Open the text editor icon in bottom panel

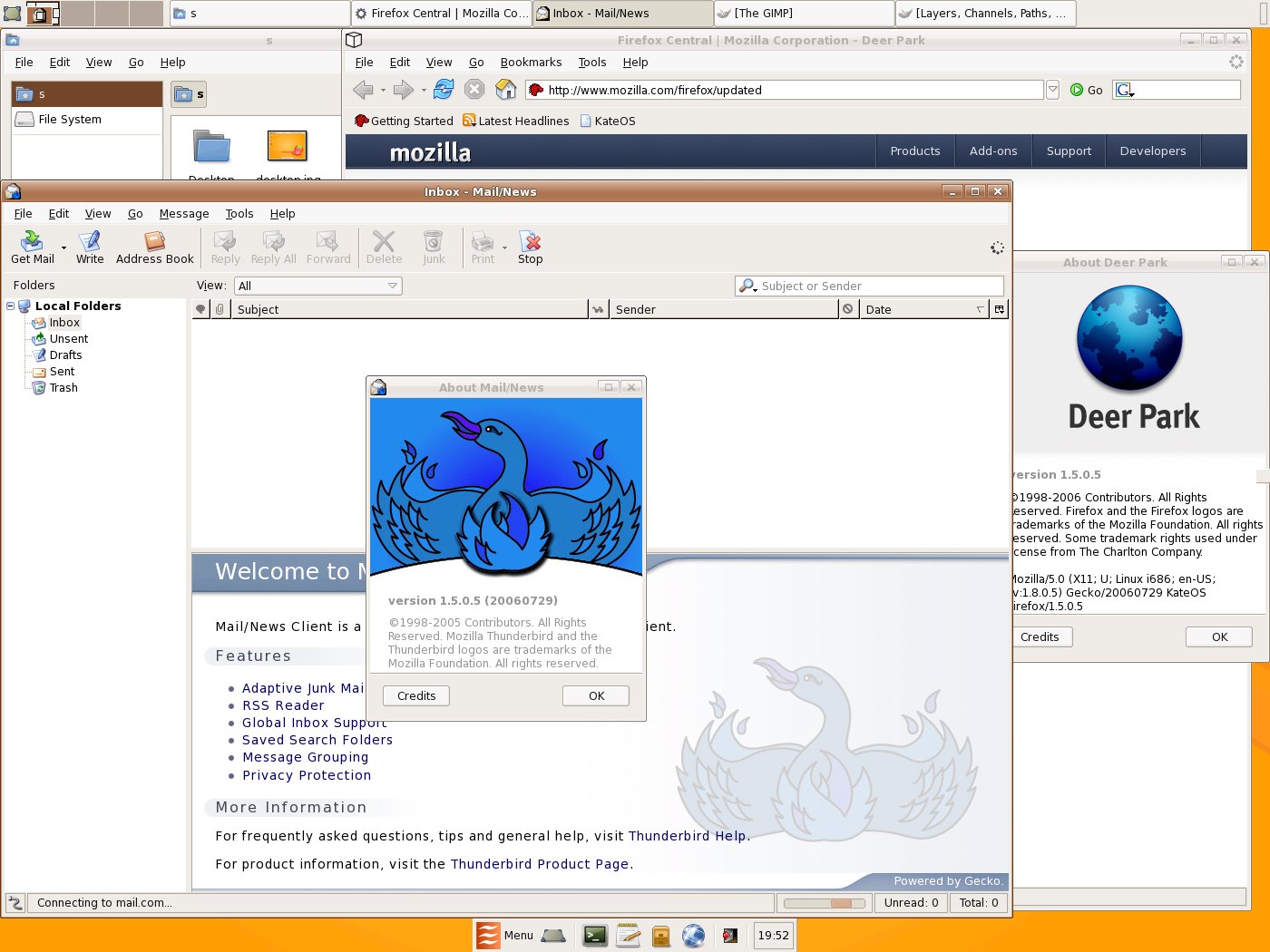pyautogui.click(x=629, y=936)
